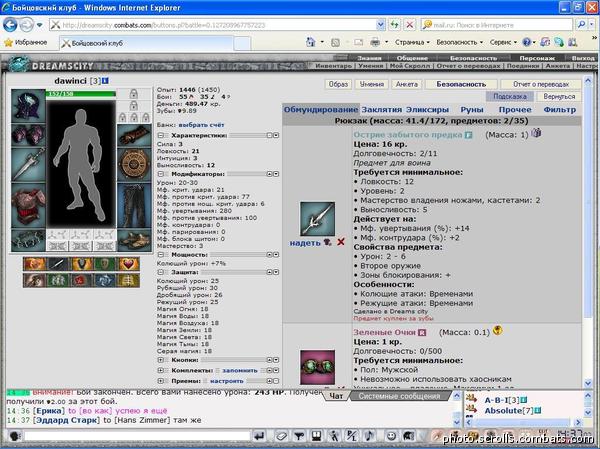Click запомнить link next to Комплекты
Screen dimensions: 600x449
[x=240, y=370]
